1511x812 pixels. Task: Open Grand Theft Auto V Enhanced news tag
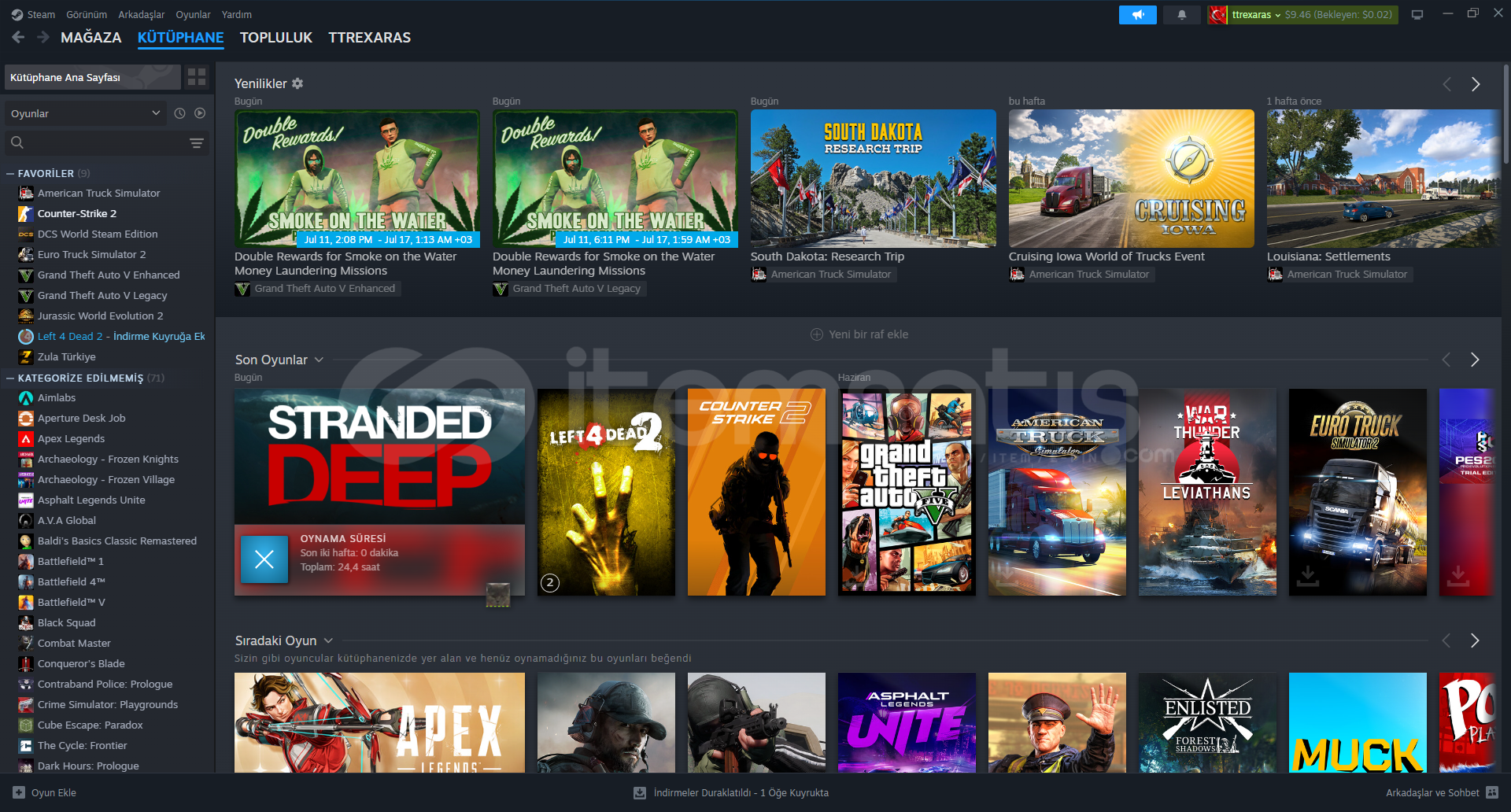coord(317,289)
